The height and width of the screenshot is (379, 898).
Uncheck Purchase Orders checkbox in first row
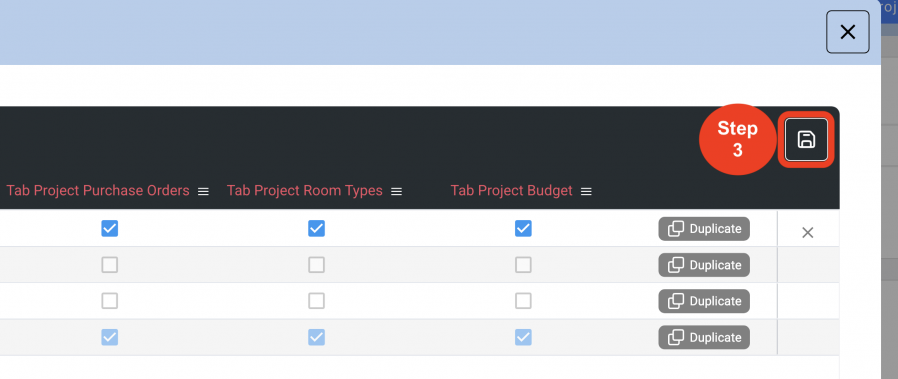point(109,228)
